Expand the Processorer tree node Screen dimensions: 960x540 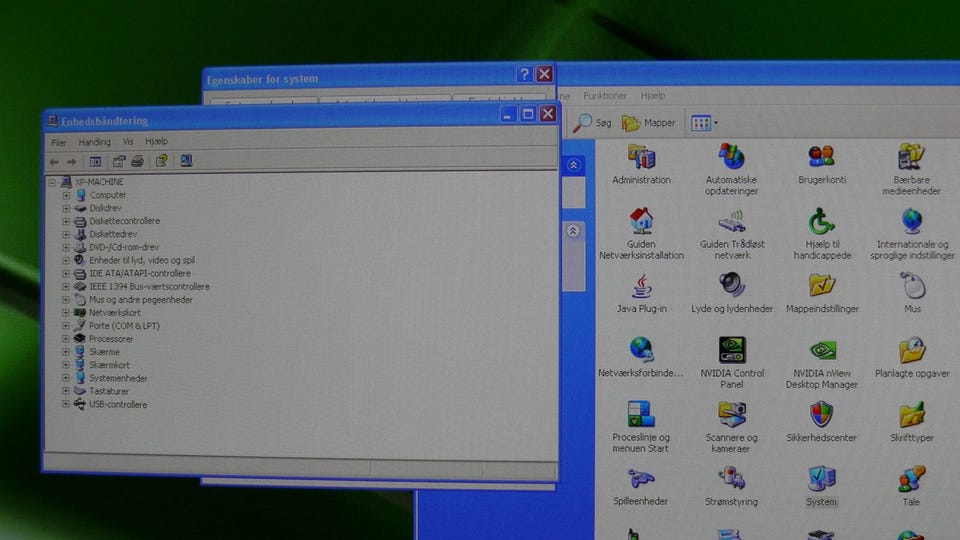[66, 339]
